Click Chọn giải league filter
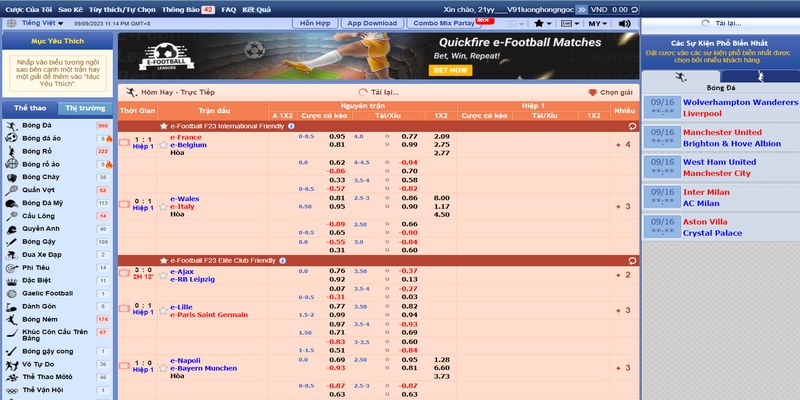 [610, 93]
